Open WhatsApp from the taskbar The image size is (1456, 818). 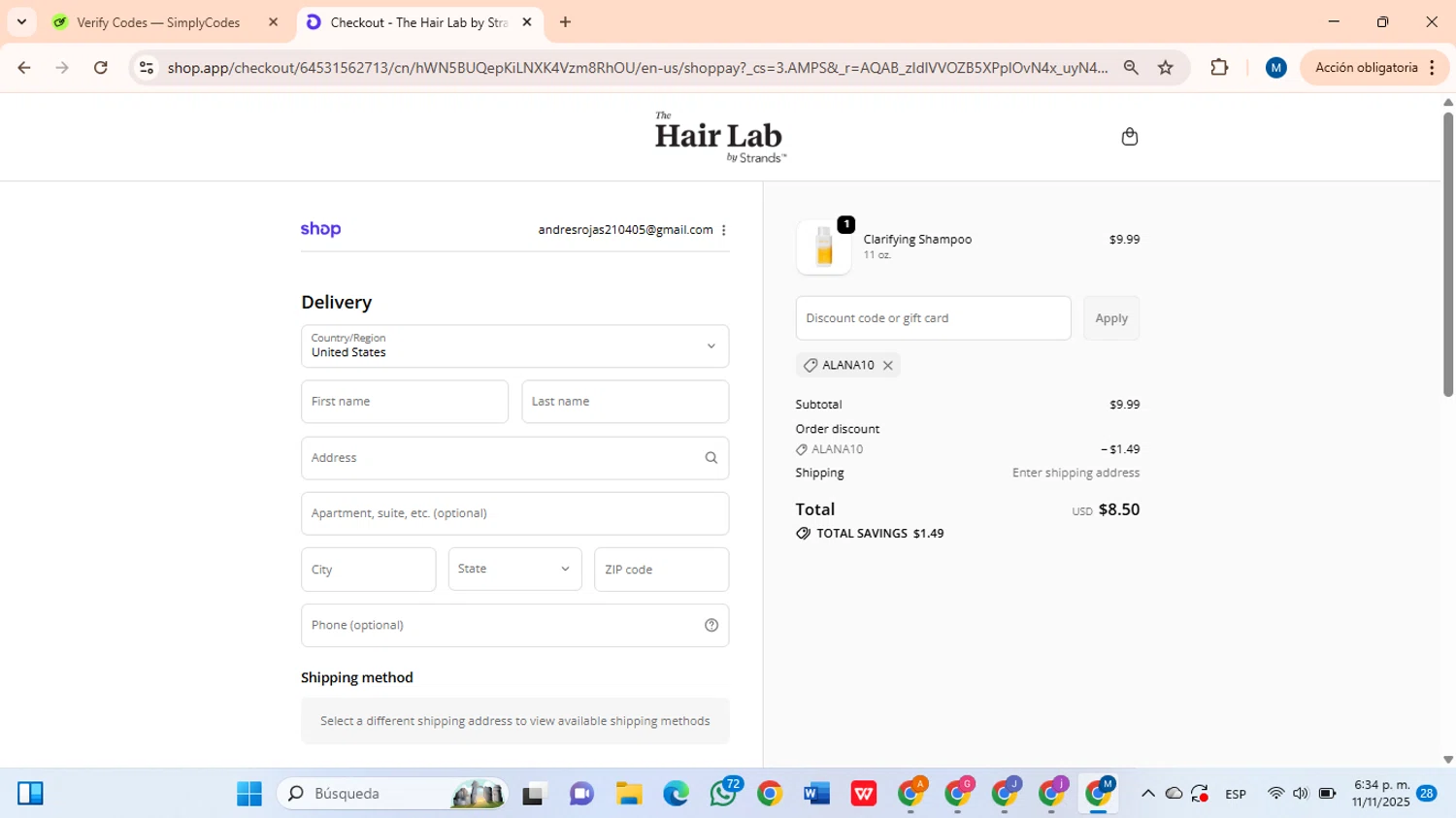[723, 794]
